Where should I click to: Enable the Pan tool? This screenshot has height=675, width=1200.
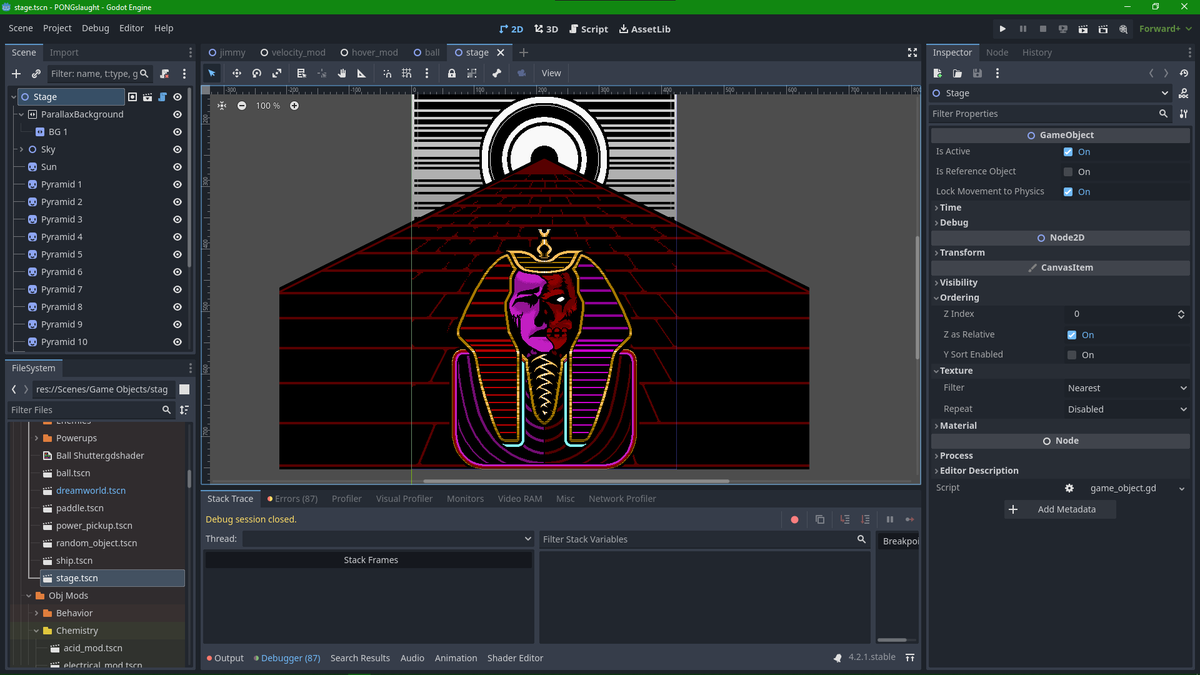point(343,72)
